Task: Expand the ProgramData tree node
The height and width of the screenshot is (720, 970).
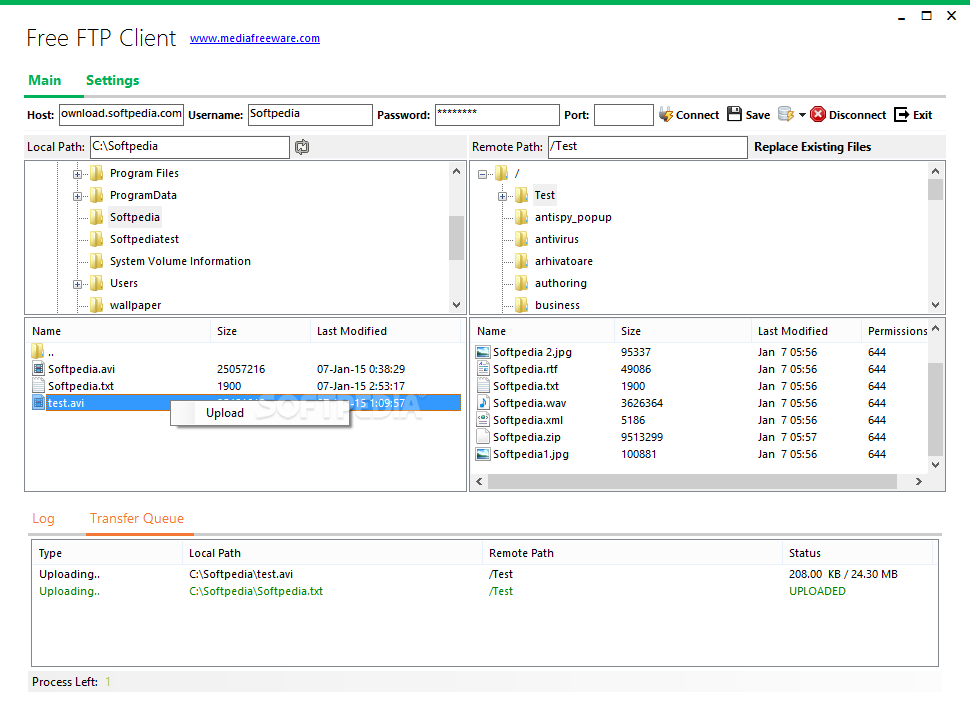Action: pos(77,196)
